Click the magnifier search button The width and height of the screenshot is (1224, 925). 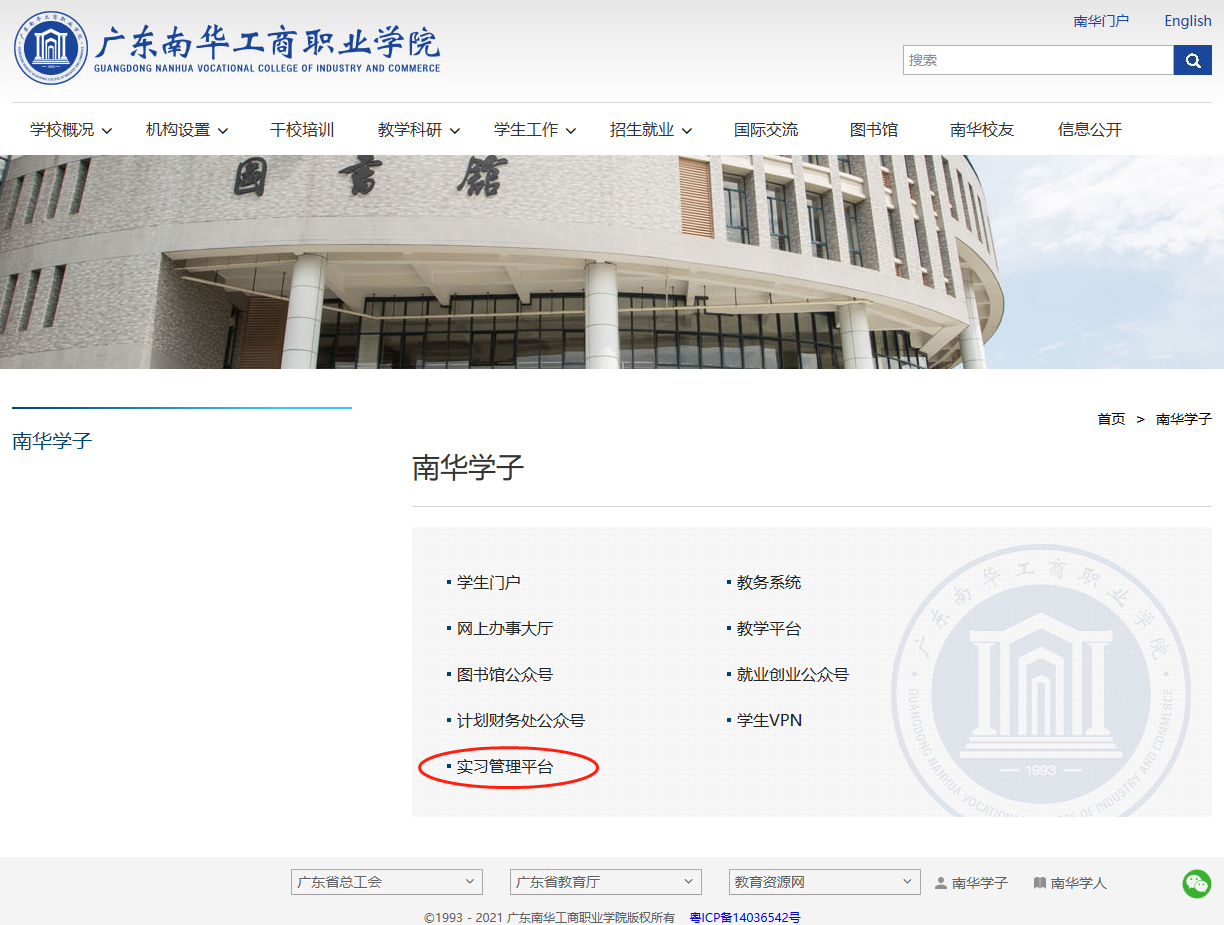pos(1192,60)
